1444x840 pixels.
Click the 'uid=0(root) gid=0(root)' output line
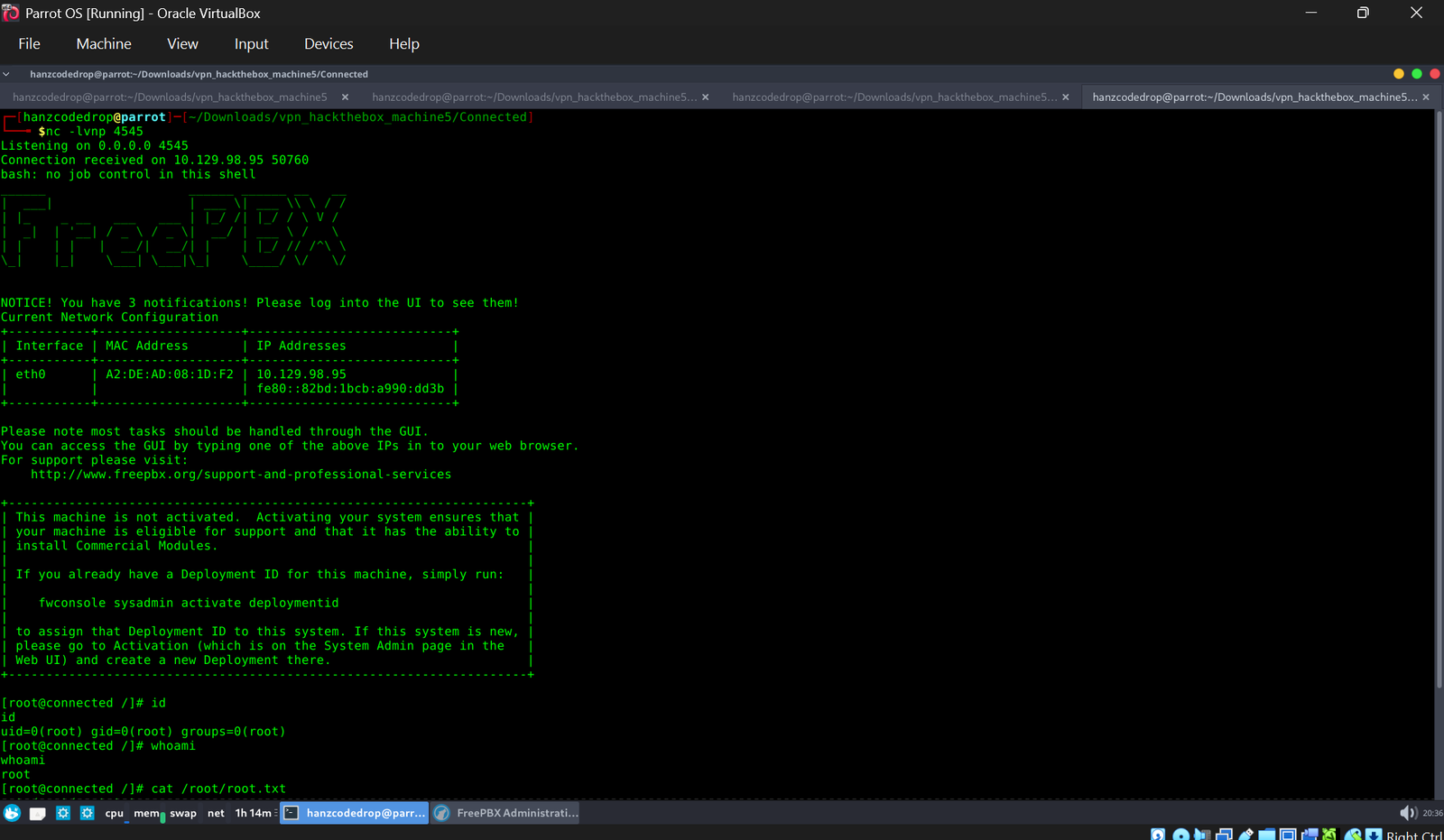[143, 732]
